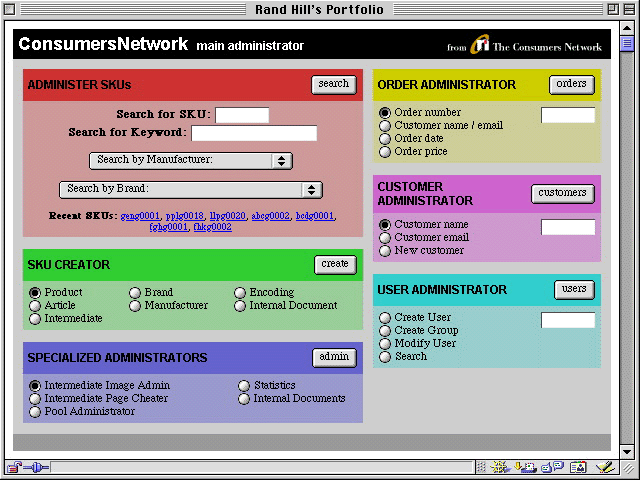640x480 pixels.
Task: Select Intermediate radio in SKU Creator
Action: tap(35, 319)
